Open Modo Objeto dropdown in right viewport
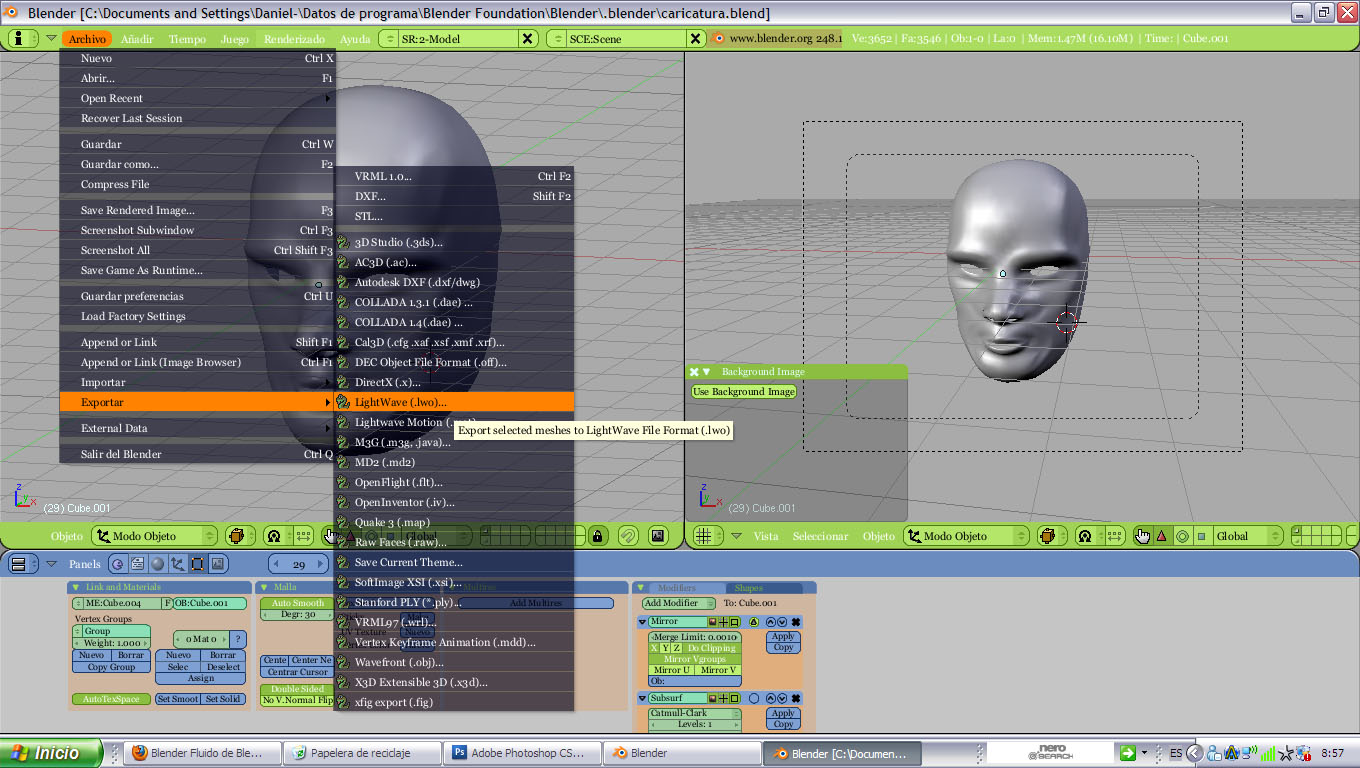Image resolution: width=1360 pixels, height=768 pixels. [x=966, y=536]
